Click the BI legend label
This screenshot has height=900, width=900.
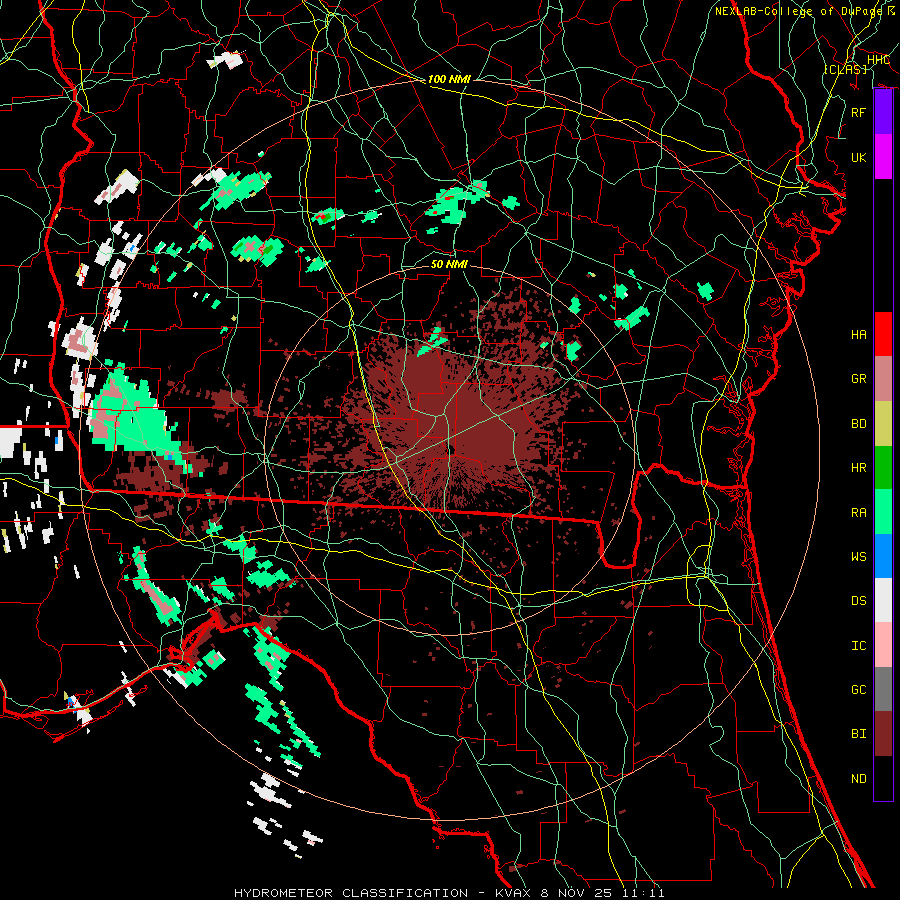pos(858,734)
